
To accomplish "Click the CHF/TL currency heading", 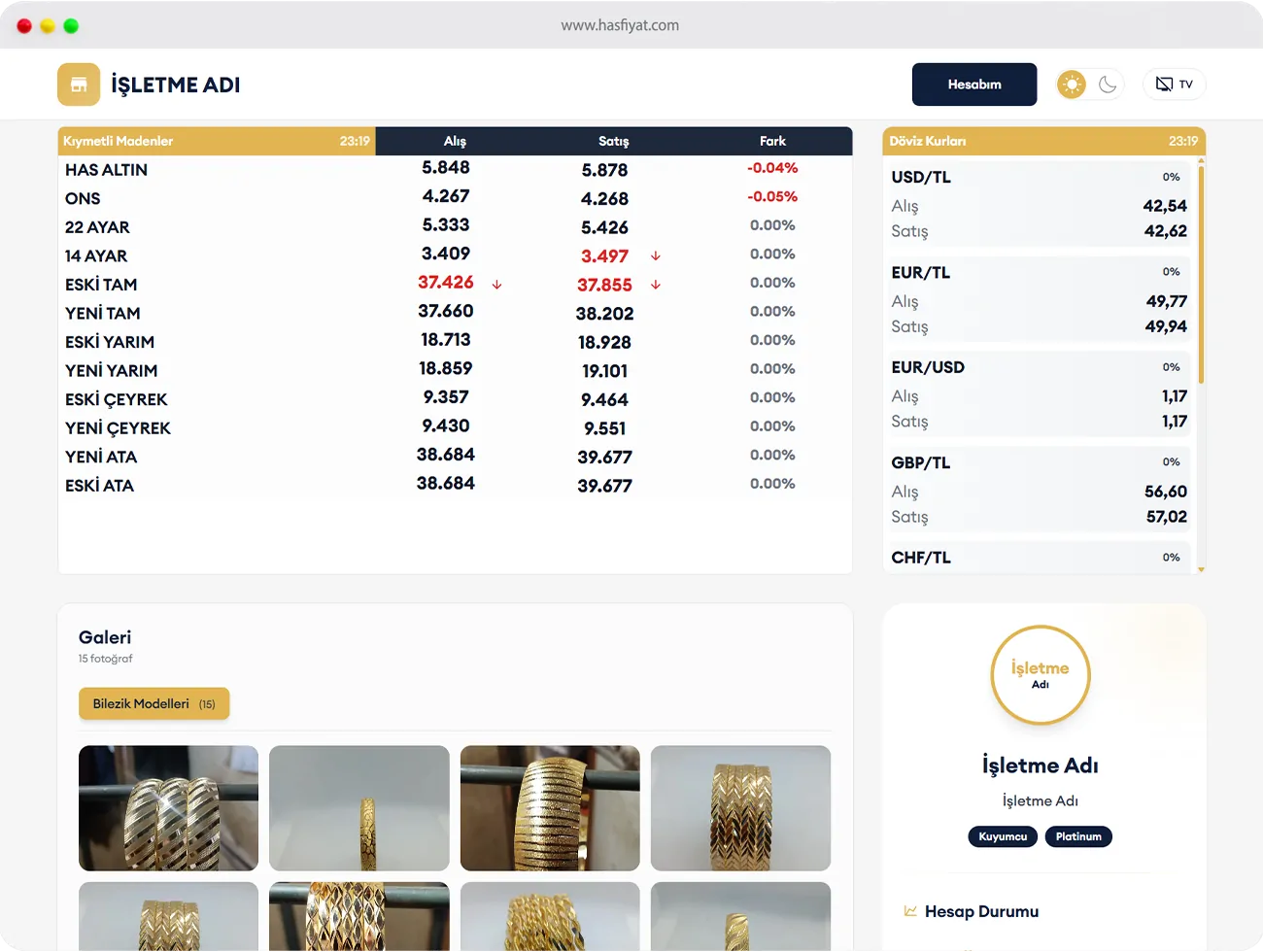I will [x=921, y=558].
